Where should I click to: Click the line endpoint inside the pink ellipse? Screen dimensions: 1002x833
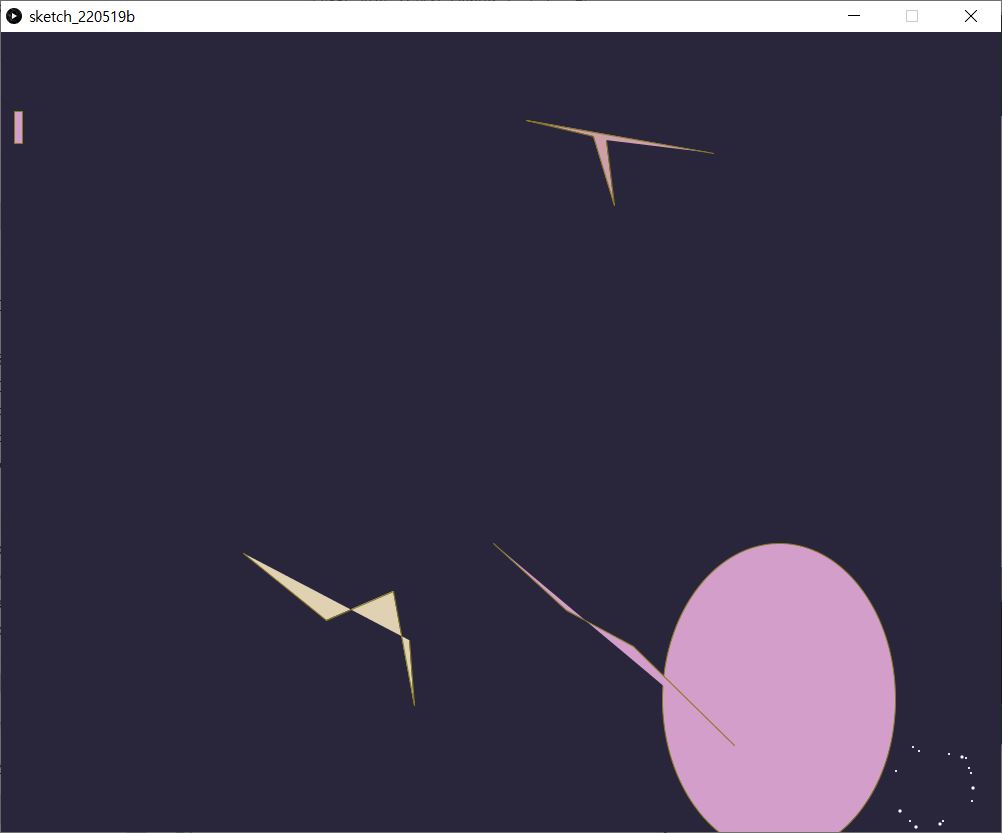732,743
